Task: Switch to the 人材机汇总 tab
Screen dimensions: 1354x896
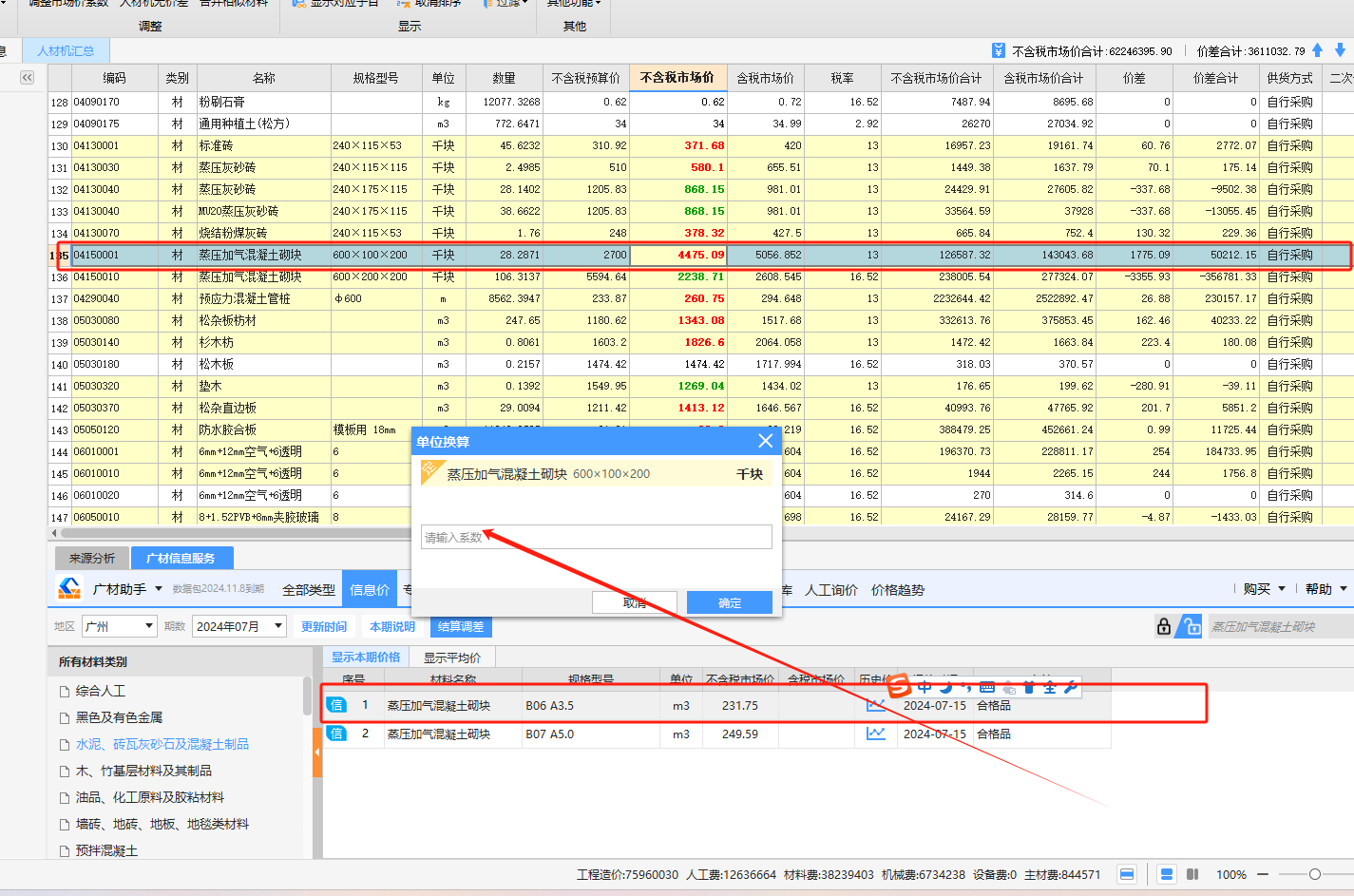Action: [x=66, y=50]
